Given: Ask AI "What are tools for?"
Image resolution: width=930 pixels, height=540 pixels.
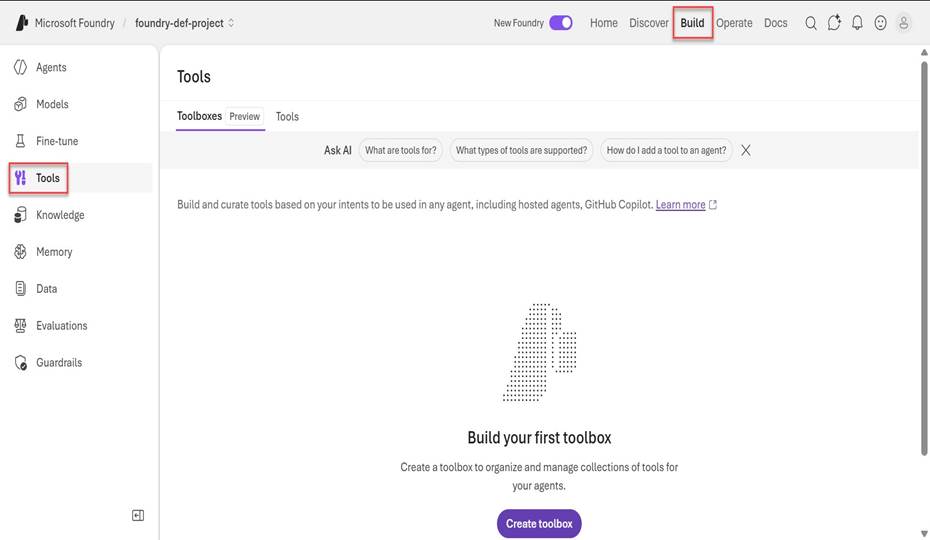Looking at the screenshot, I should coord(400,151).
